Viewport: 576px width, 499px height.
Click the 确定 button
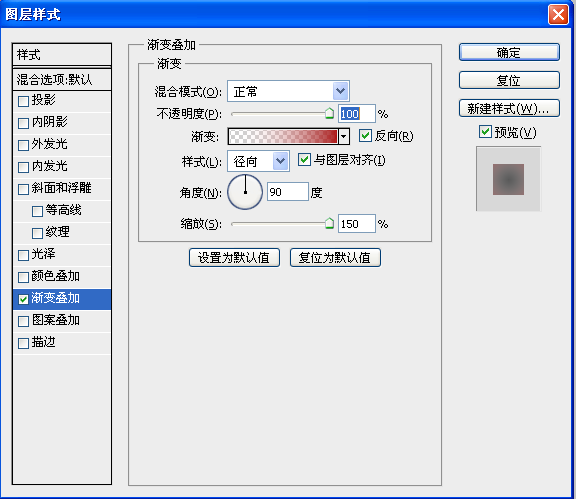[509, 52]
